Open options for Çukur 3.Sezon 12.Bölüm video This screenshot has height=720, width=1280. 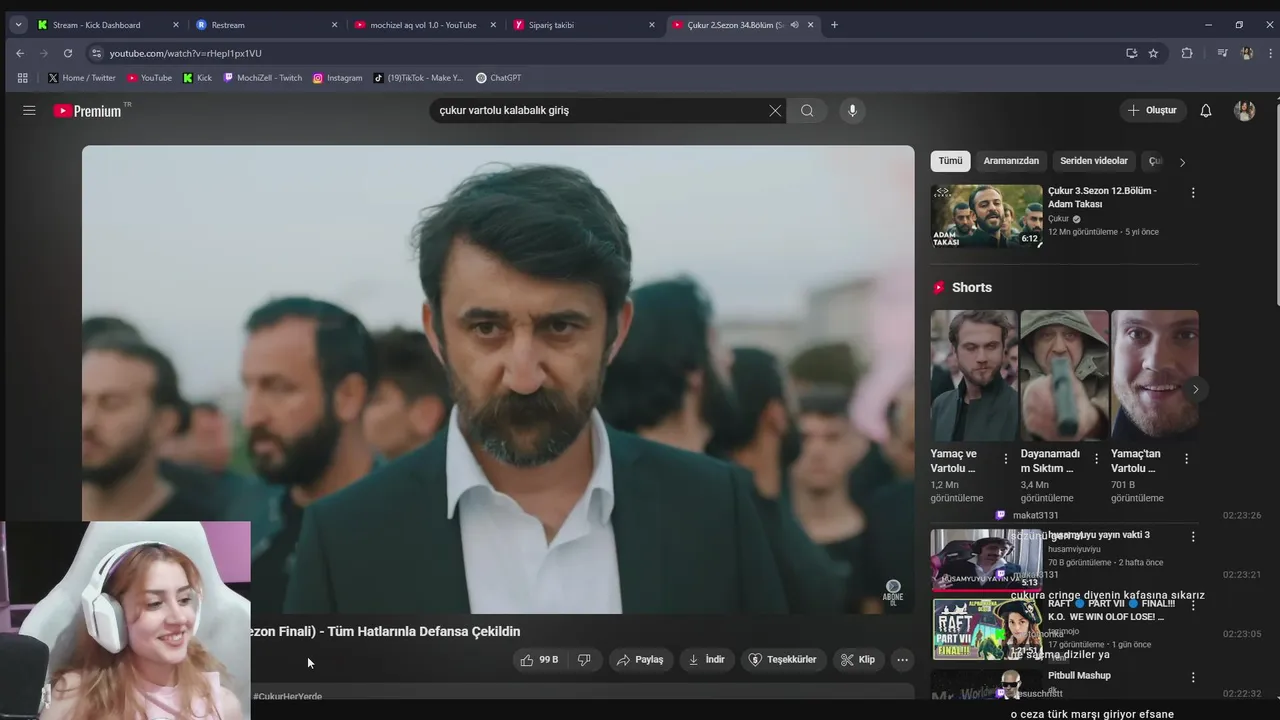coord(1192,192)
